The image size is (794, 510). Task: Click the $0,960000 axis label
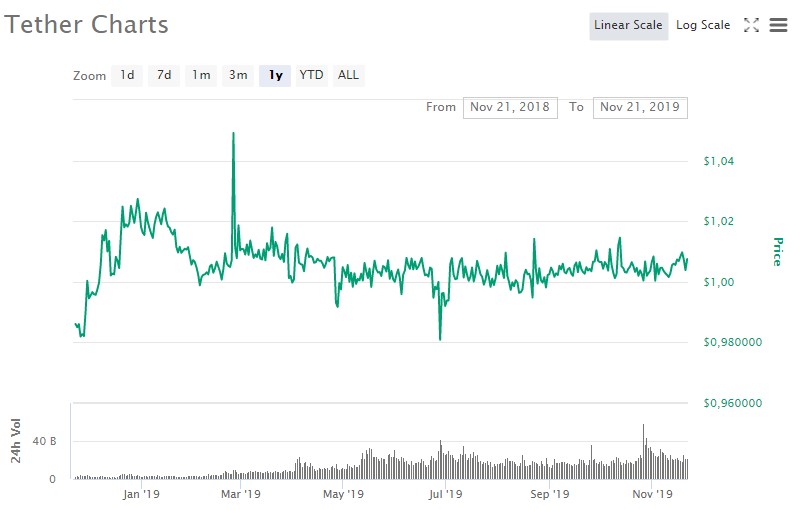[733, 403]
